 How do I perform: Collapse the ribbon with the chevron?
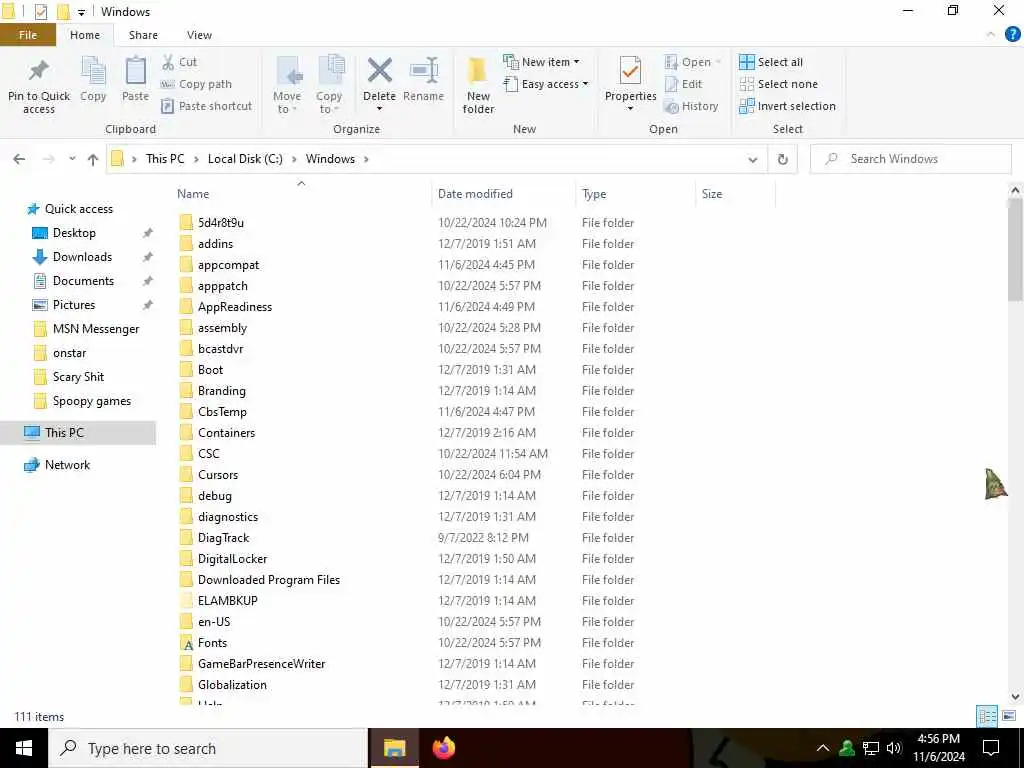click(x=991, y=35)
